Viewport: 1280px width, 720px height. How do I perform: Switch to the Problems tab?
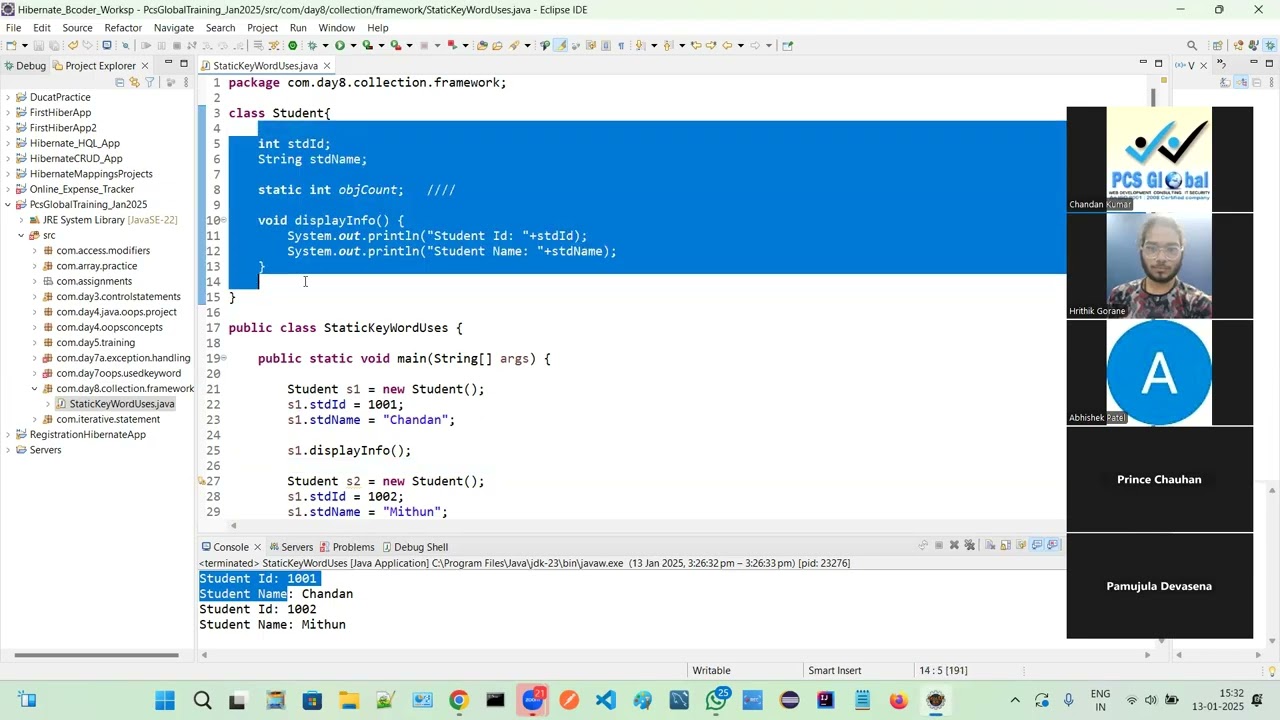tap(347, 547)
